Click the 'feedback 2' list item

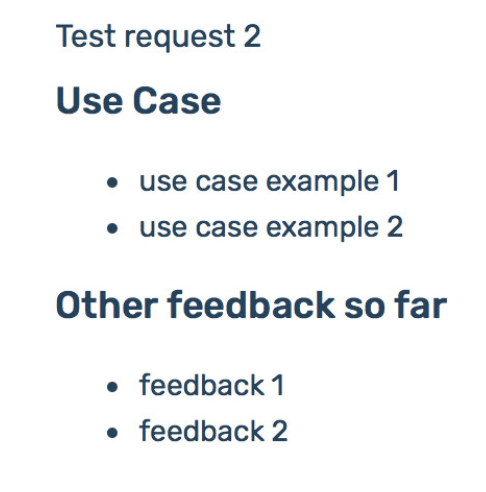click(x=213, y=431)
